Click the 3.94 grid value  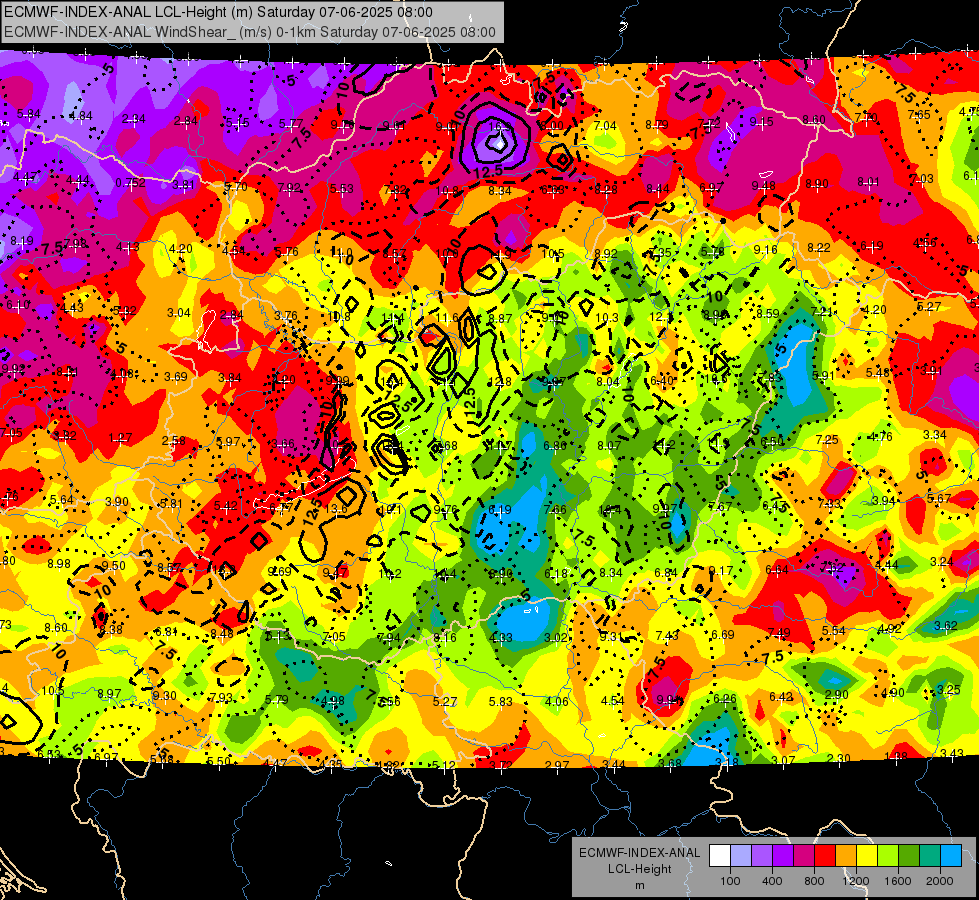click(x=883, y=501)
